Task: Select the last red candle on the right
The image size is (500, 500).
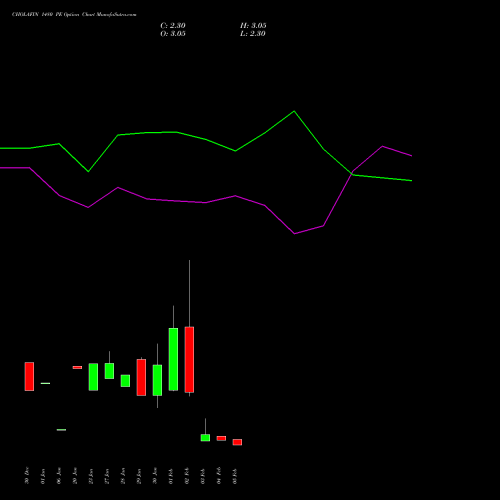Action: [x=237, y=442]
